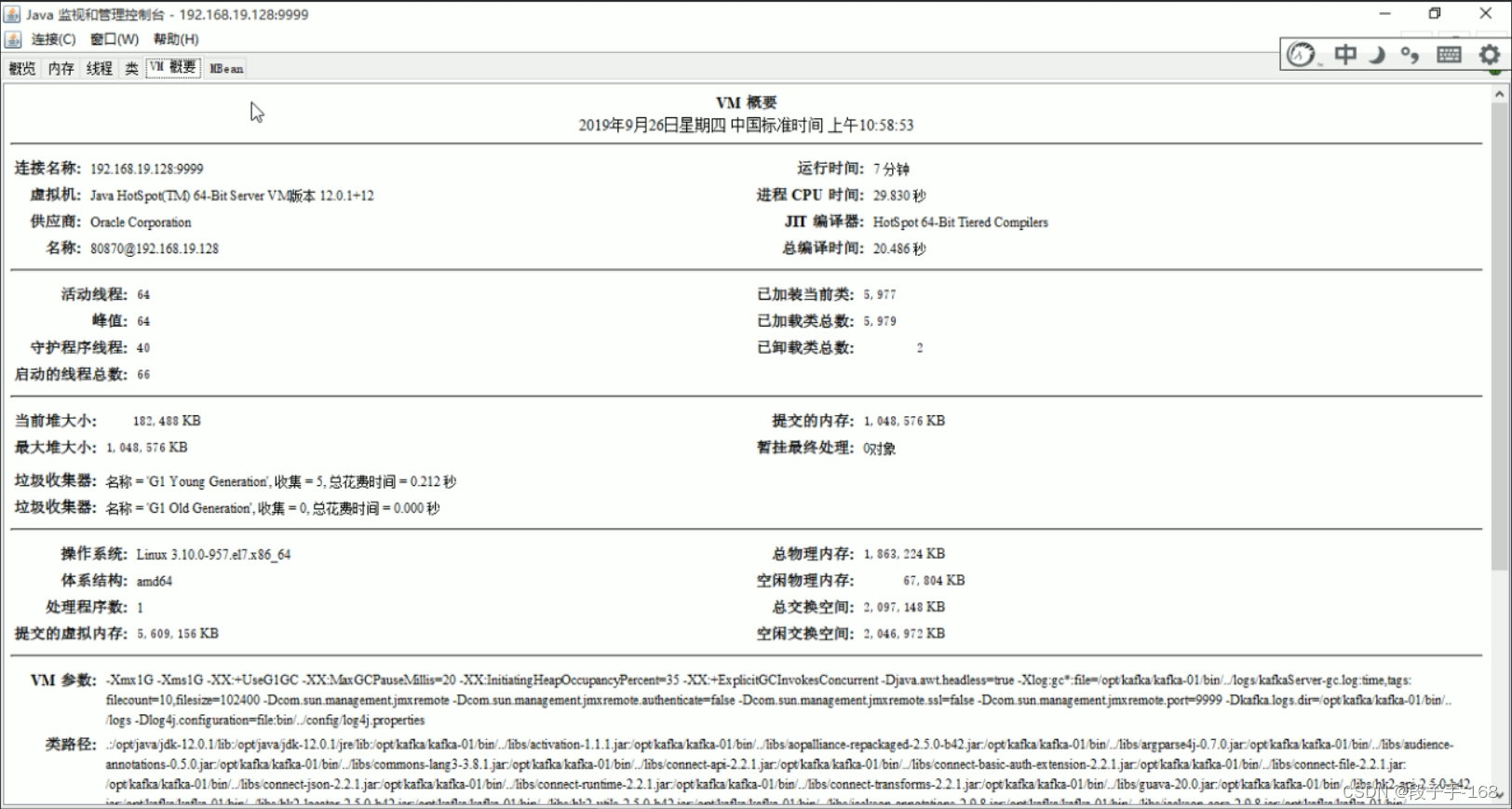Click the VM 概要 heading text
This screenshot has height=809, width=1512.
(x=746, y=102)
